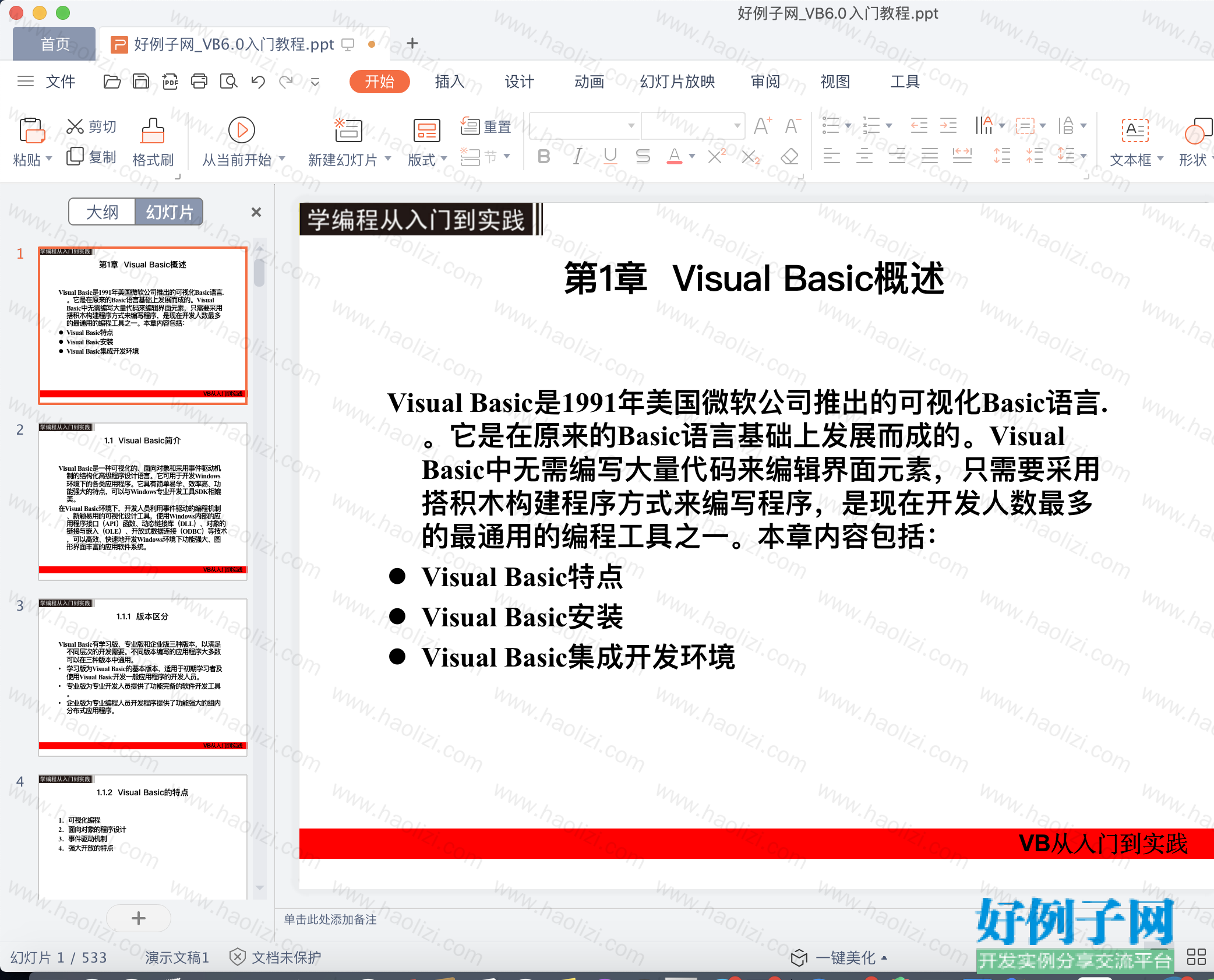Open the 幻灯片放映 ribbon tab
Screen dimensions: 1214x980
(x=677, y=82)
